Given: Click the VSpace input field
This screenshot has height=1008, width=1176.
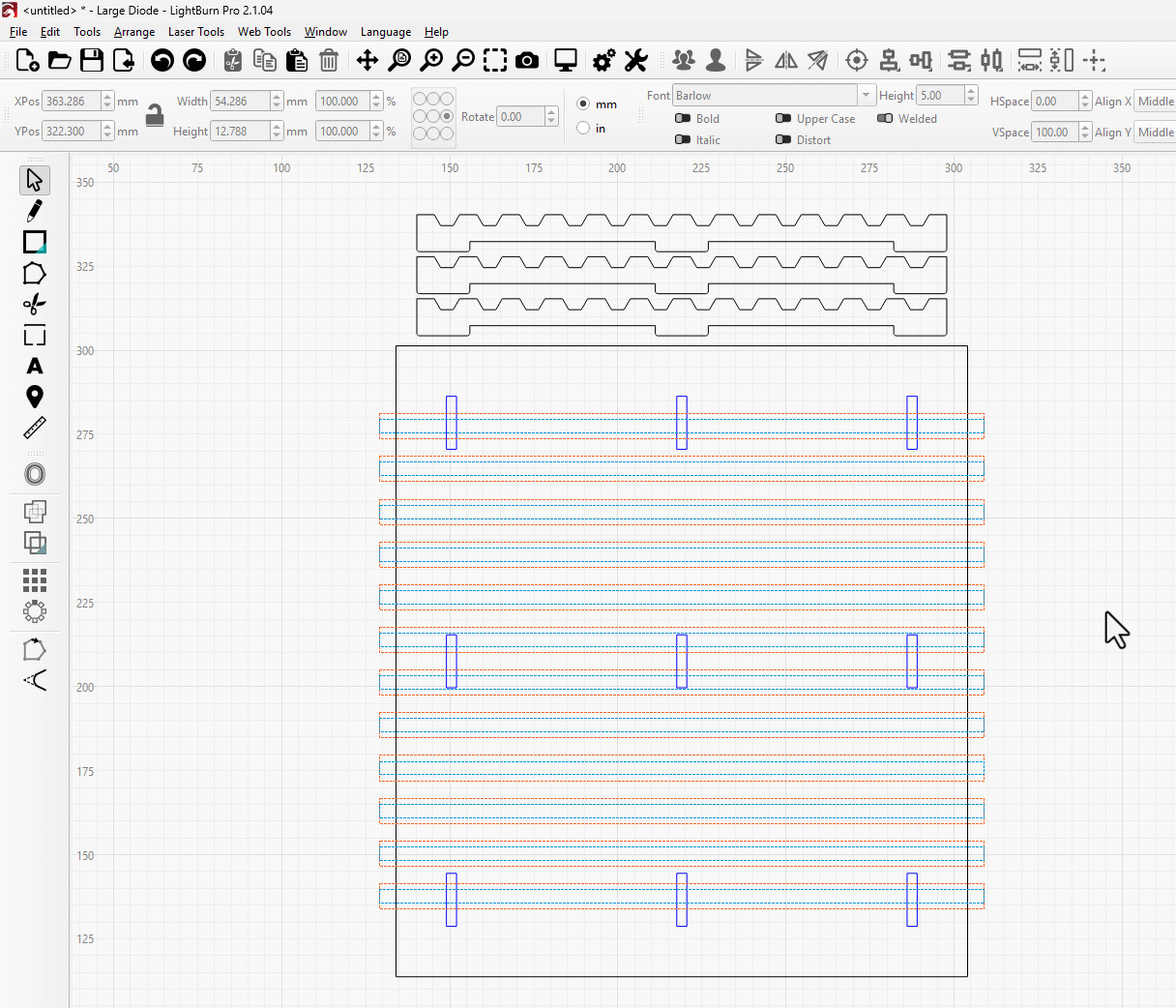Looking at the screenshot, I should tap(1054, 132).
